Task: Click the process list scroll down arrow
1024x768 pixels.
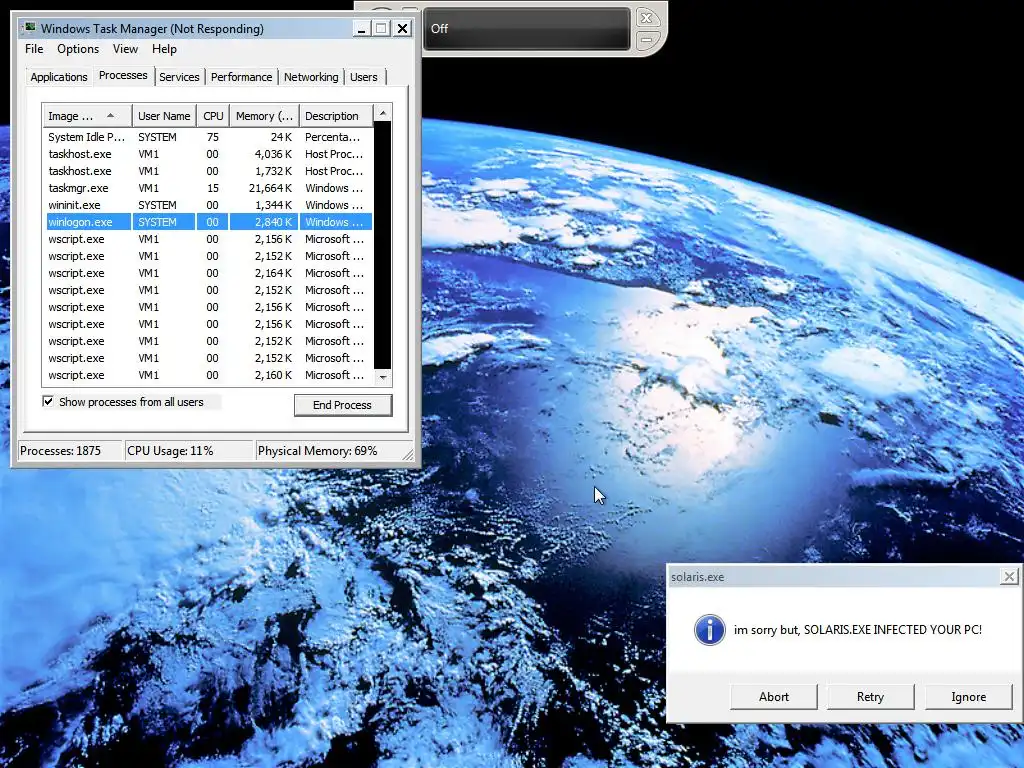Action: pyautogui.click(x=383, y=377)
